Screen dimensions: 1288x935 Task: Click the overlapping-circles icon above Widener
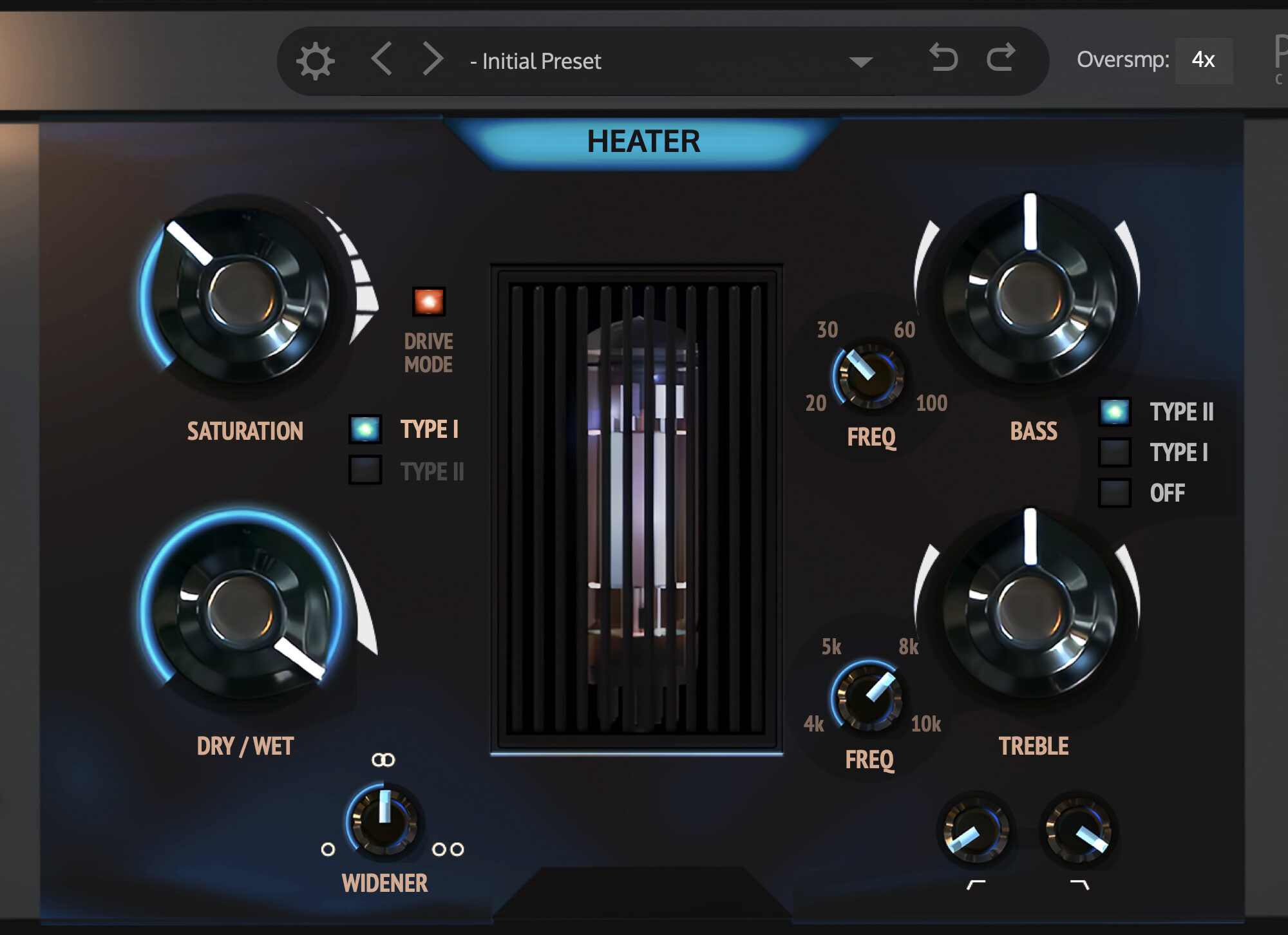[383, 760]
